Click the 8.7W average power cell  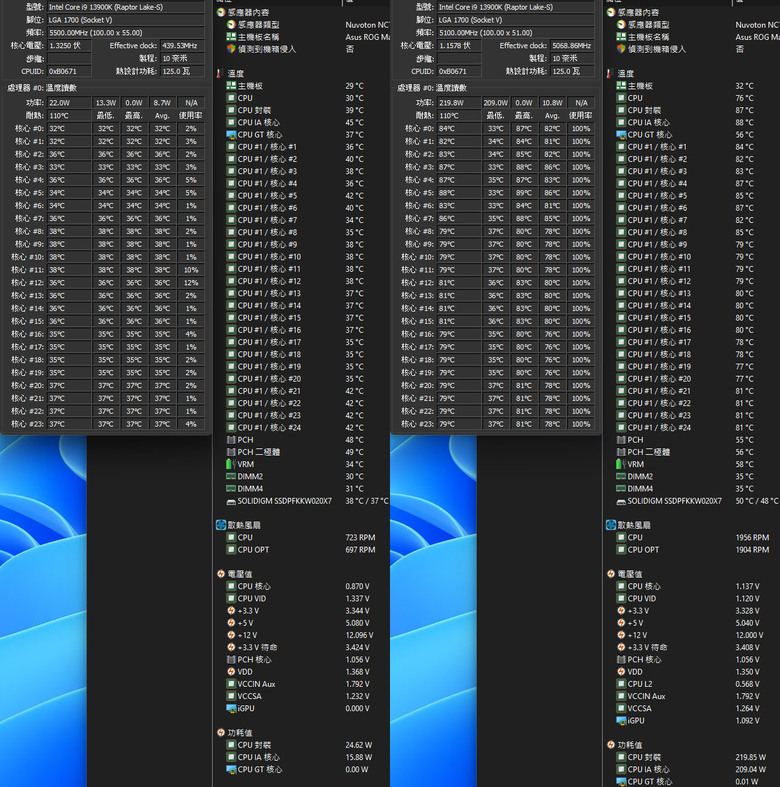[x=162, y=103]
